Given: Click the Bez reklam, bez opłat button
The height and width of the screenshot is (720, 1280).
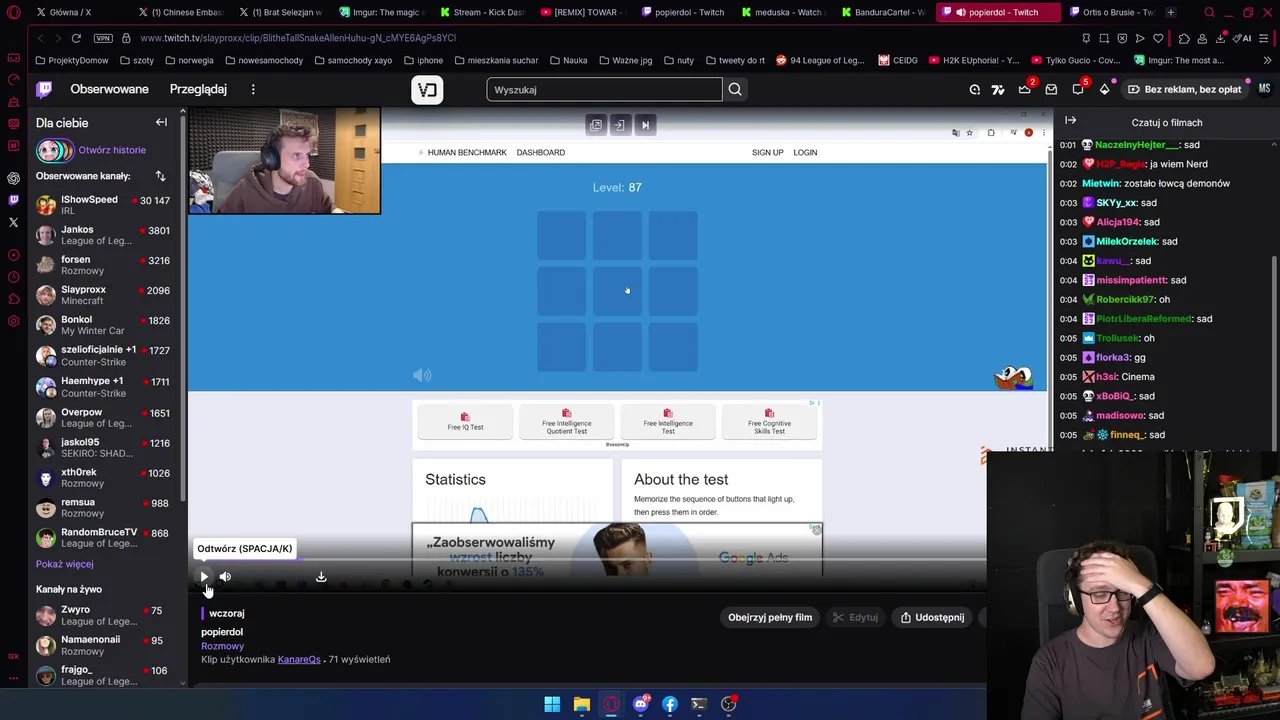Looking at the screenshot, I should pos(1184,89).
